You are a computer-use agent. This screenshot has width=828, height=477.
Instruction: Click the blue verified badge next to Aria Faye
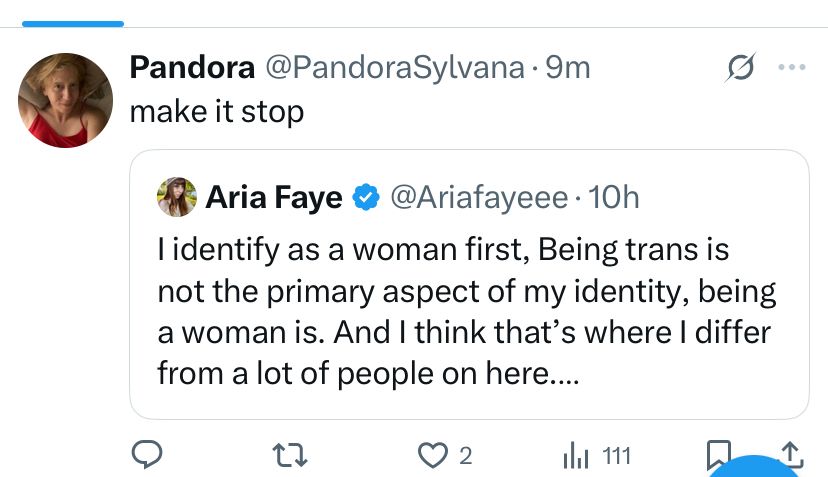[366, 197]
